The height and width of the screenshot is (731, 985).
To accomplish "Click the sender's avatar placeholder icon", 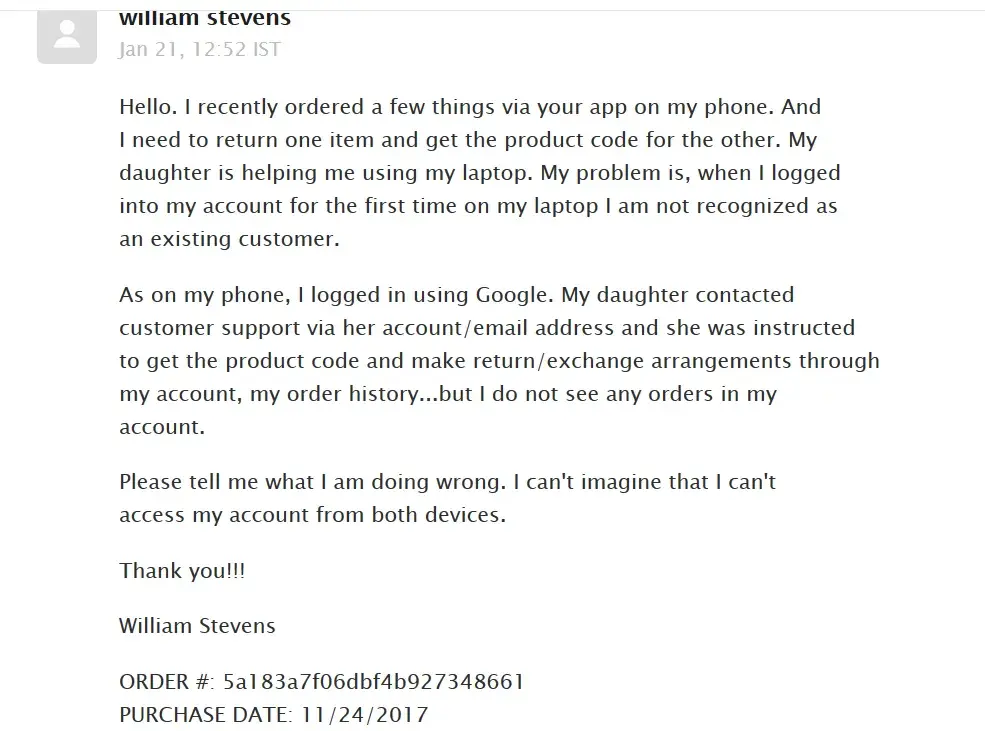I will coord(67,36).
